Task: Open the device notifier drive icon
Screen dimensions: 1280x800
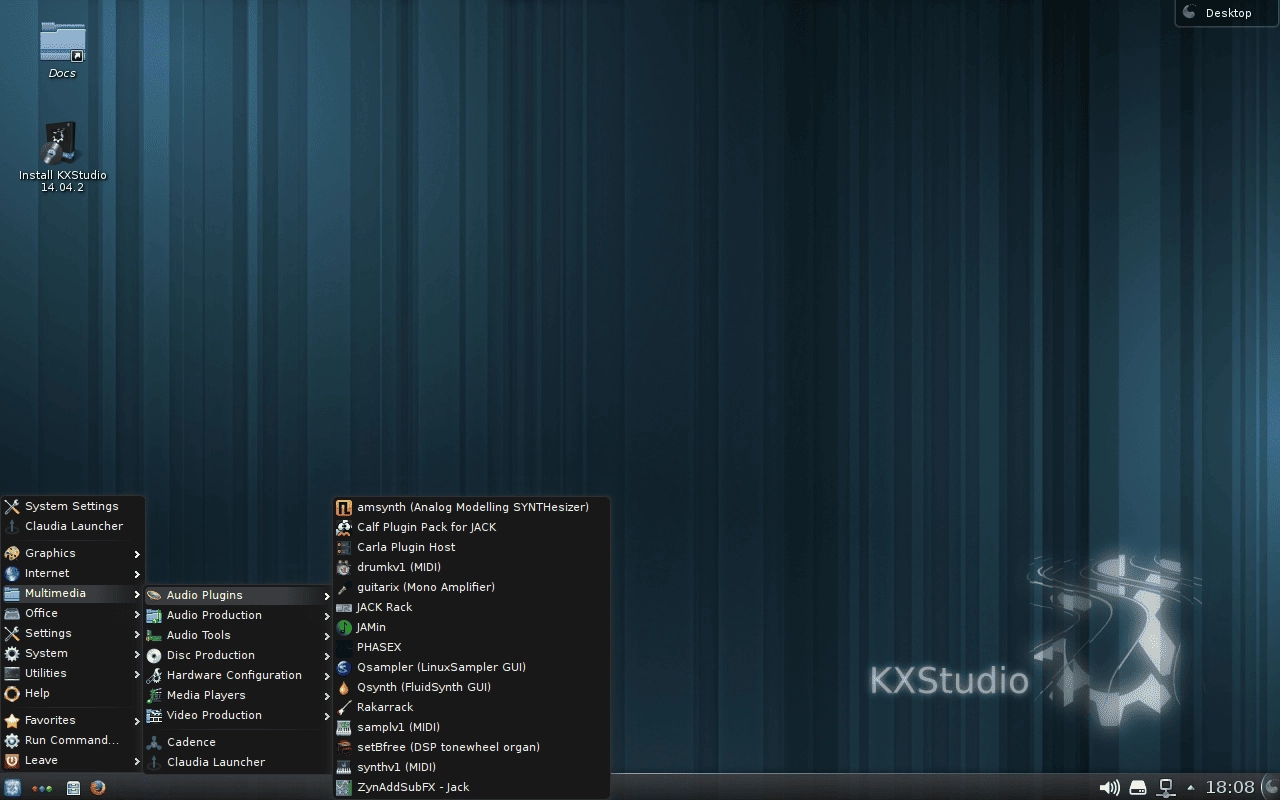Action: pyautogui.click(x=1138, y=788)
